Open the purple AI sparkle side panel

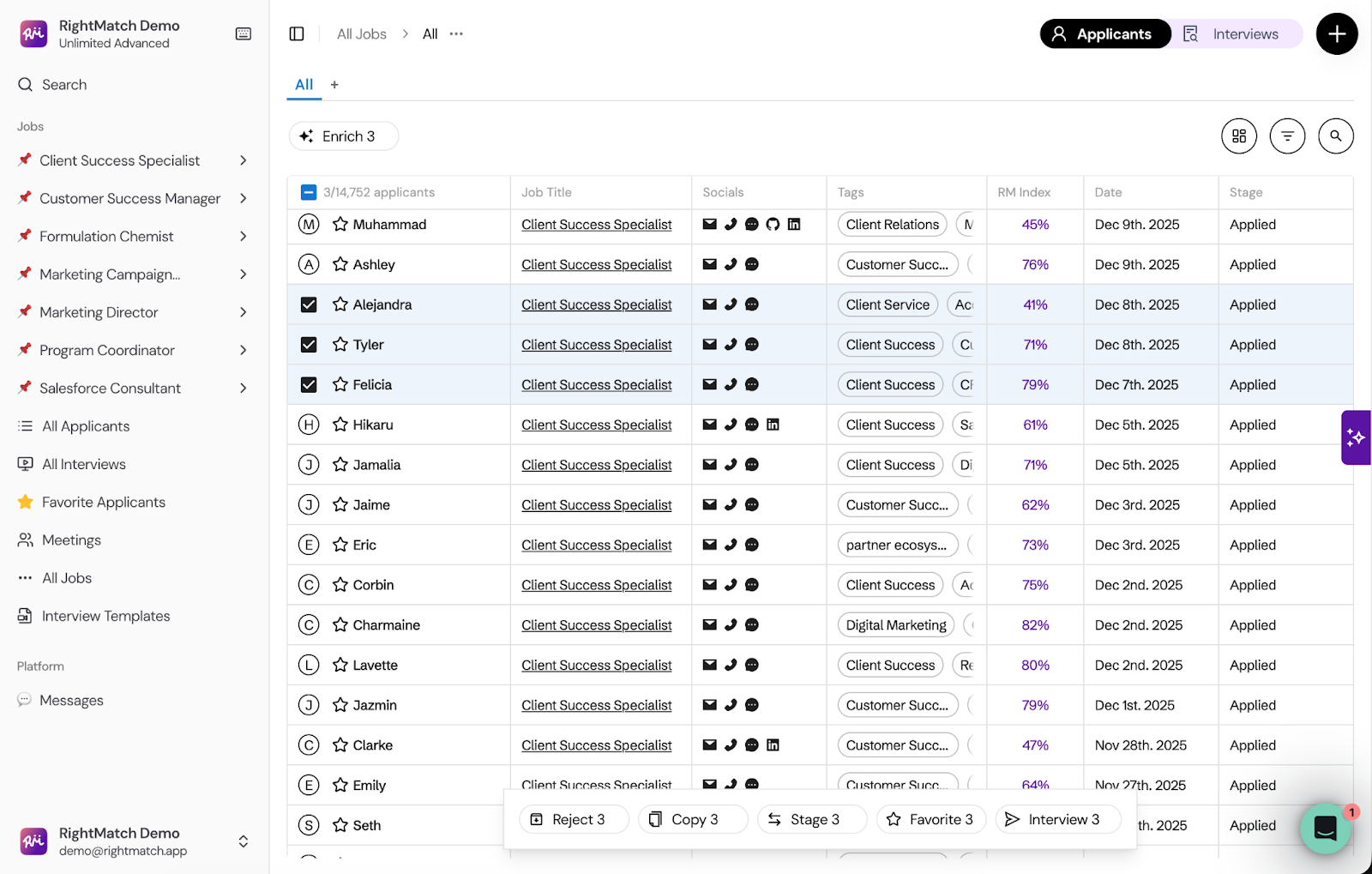1355,437
